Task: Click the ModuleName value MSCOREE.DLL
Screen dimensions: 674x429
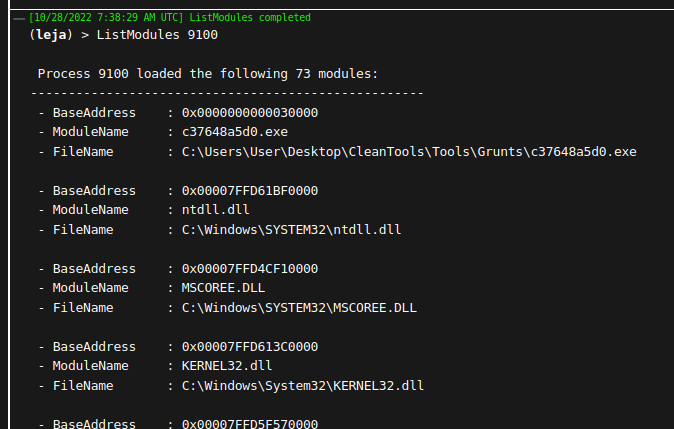Action: (x=223, y=288)
